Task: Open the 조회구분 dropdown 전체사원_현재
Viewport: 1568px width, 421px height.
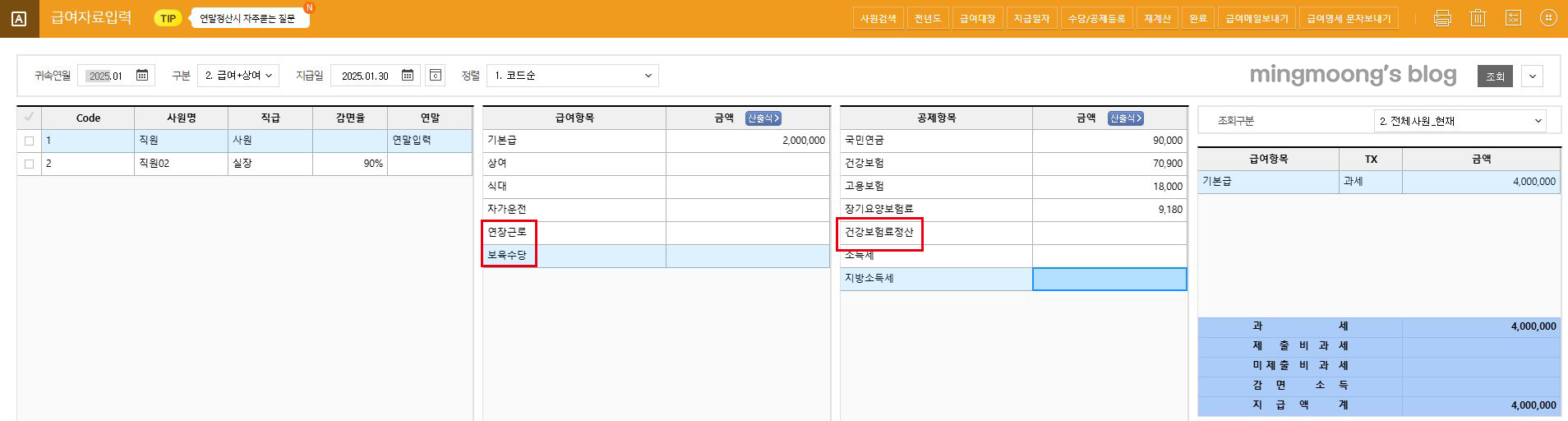Action: [x=1460, y=121]
